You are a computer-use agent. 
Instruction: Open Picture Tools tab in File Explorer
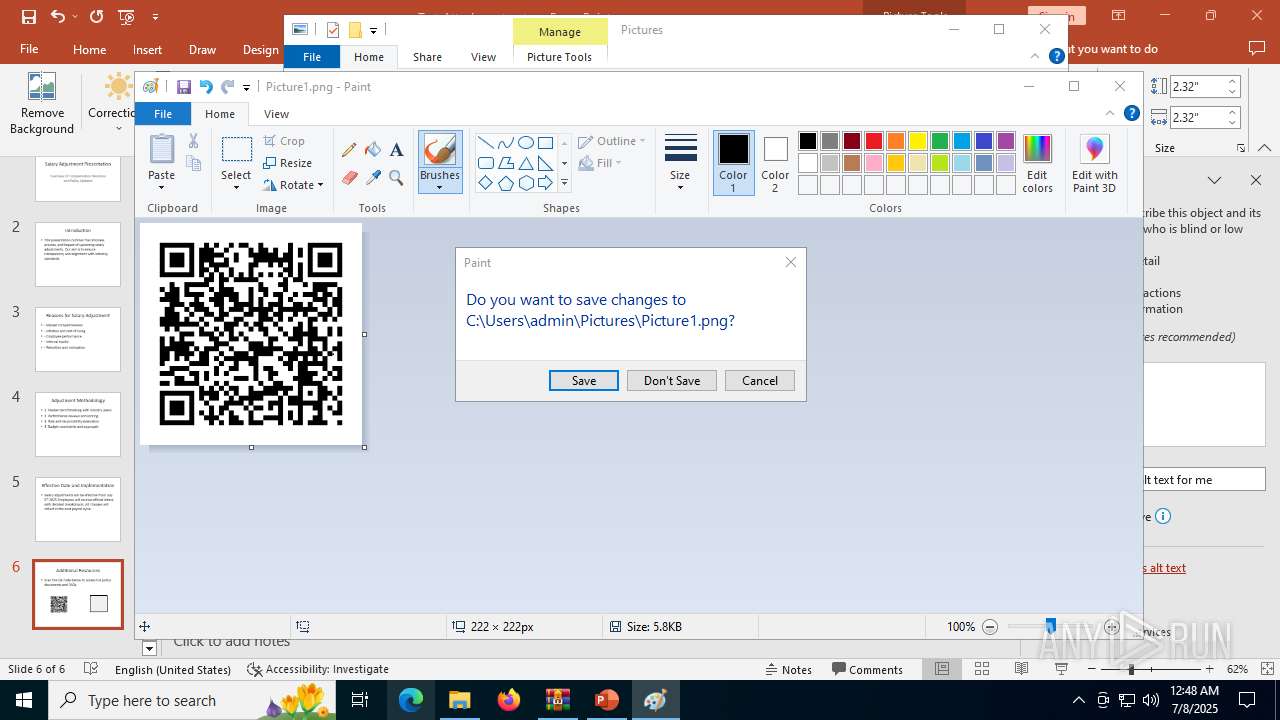559,57
